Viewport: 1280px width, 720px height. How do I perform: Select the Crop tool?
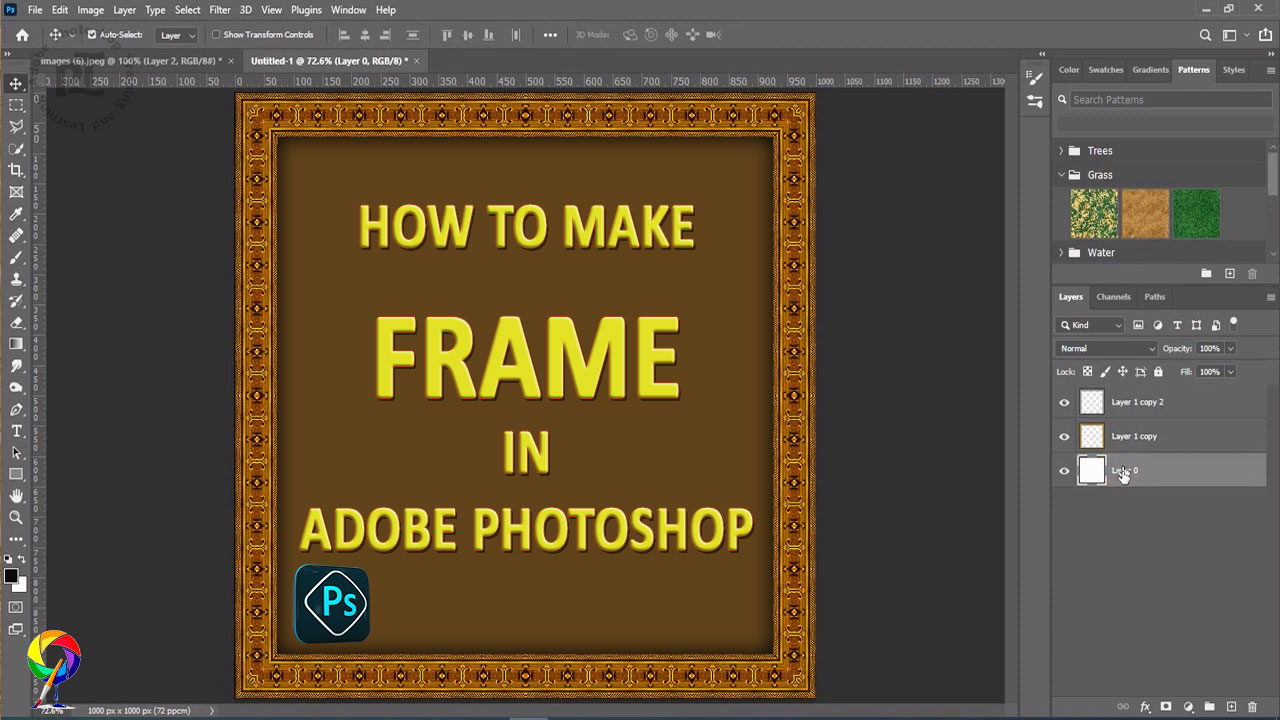[16, 170]
